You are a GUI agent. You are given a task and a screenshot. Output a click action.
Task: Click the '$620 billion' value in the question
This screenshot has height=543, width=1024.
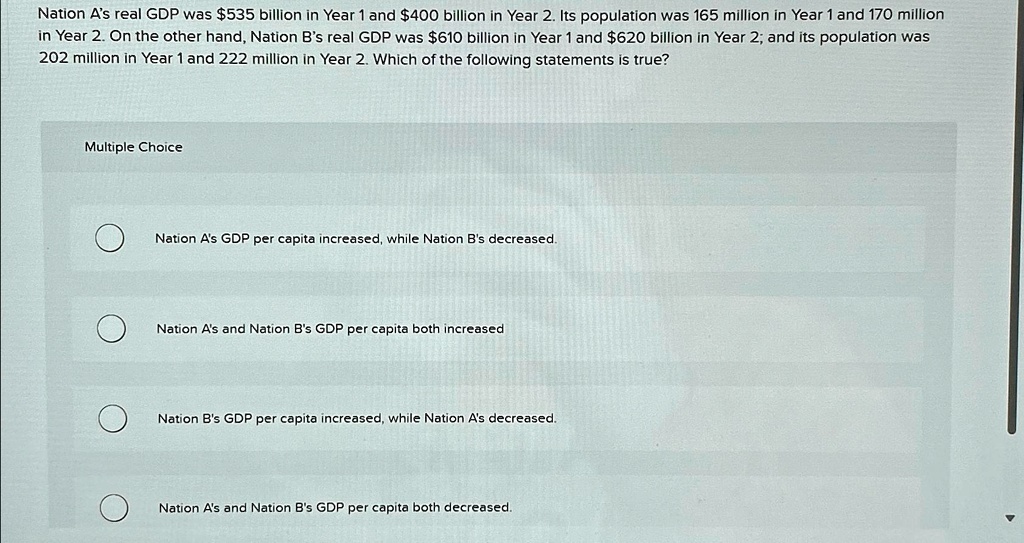point(646,37)
